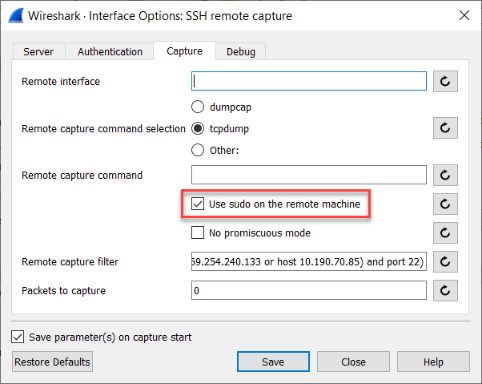Image resolution: width=482 pixels, height=384 pixels.
Task: Open the Authentication tab
Action: pos(110,52)
